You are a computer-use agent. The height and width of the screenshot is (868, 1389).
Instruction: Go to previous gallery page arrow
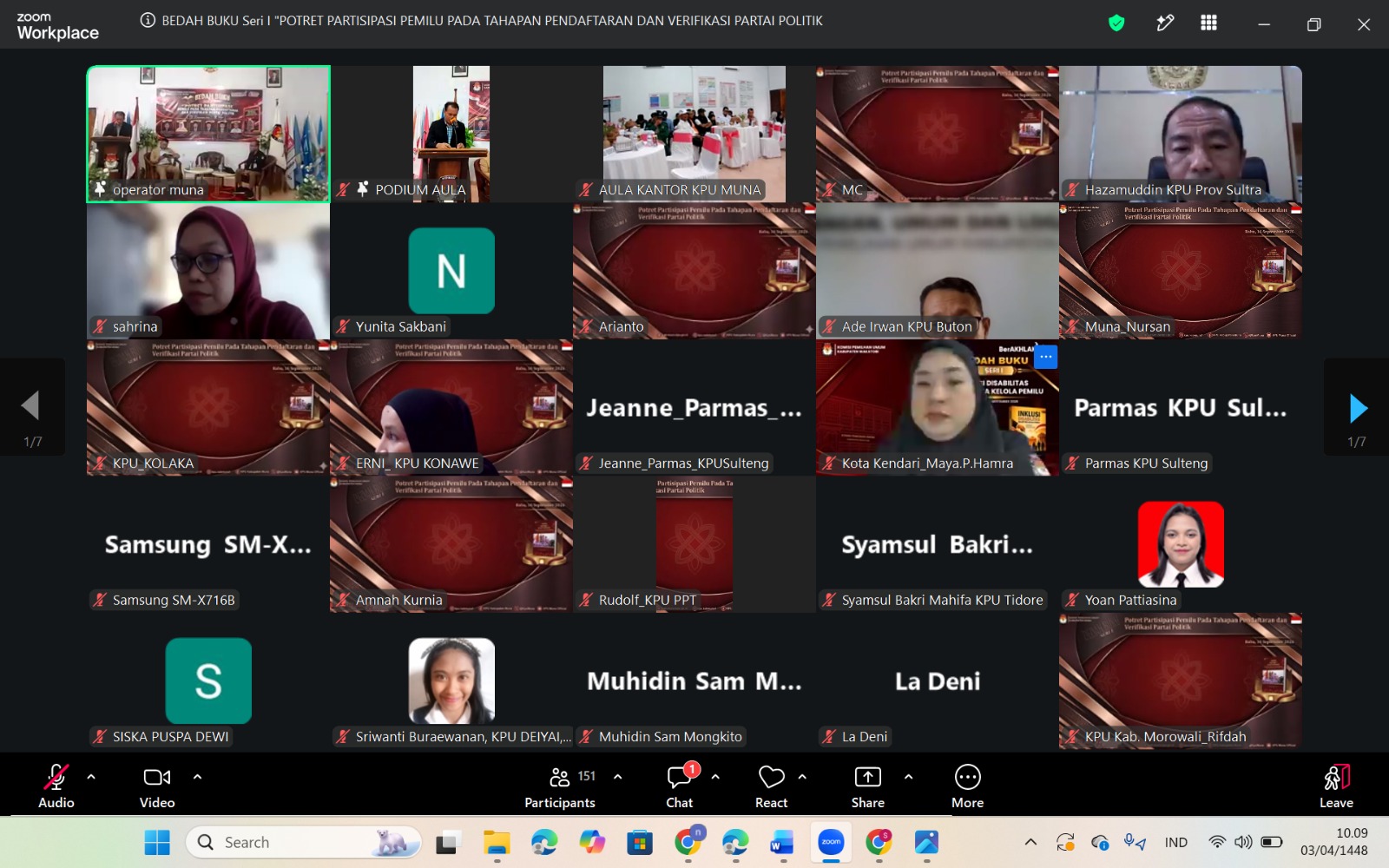pos(32,406)
